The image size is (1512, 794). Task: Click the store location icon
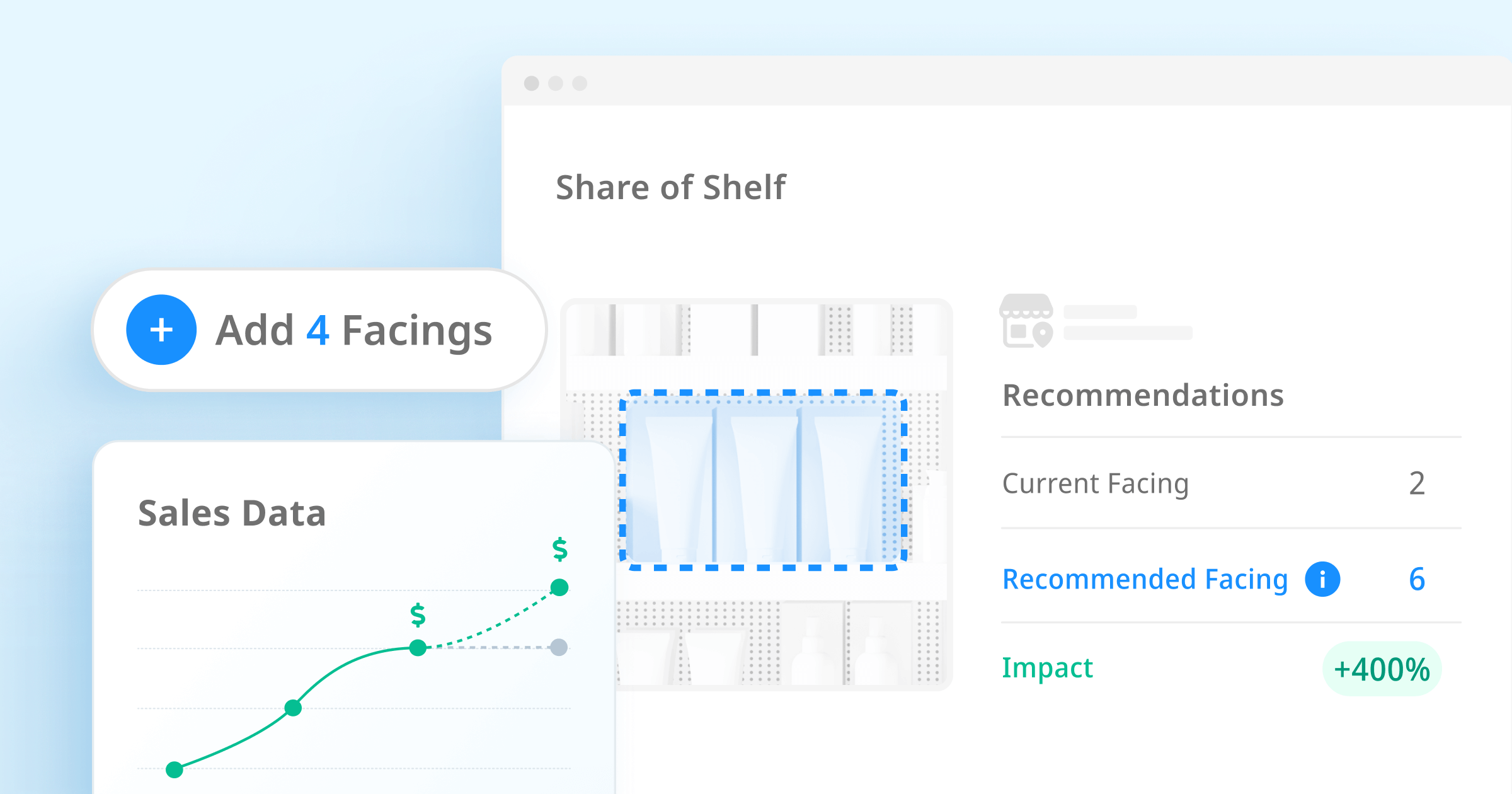pos(1026,321)
